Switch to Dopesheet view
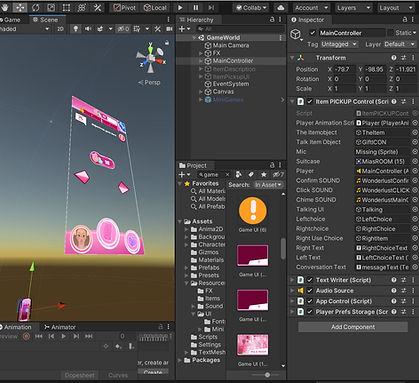The width and height of the screenshot is (419, 383). point(79,375)
